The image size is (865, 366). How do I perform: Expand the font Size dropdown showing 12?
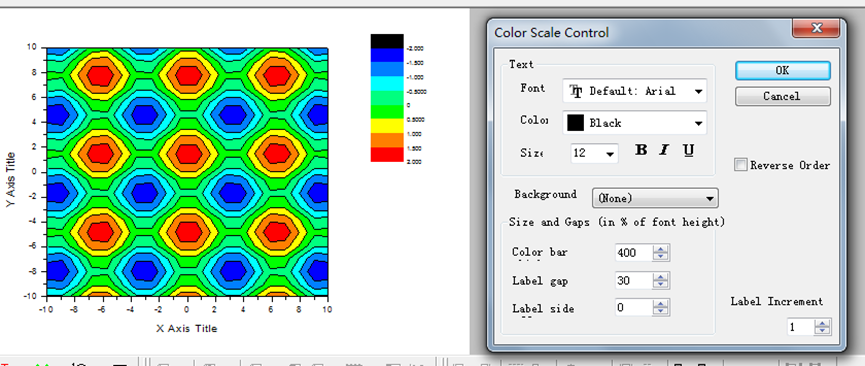tap(594, 153)
